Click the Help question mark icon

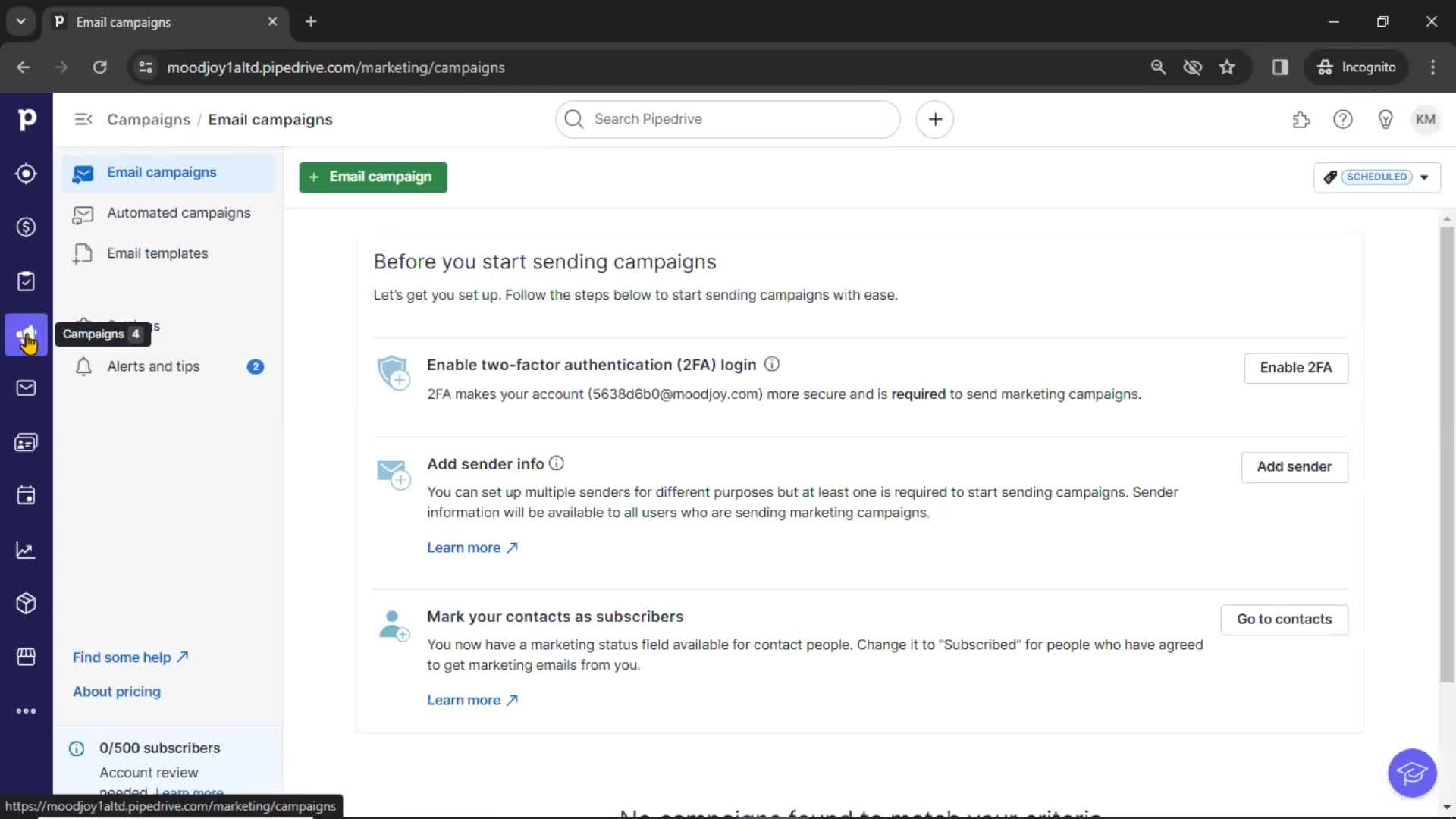click(x=1342, y=119)
